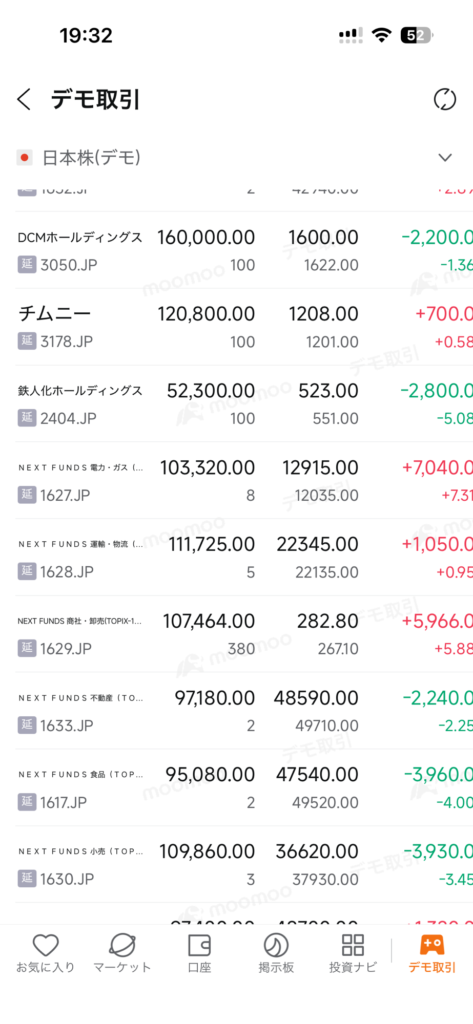Open 投資ナビ grid icon

(x=353, y=945)
